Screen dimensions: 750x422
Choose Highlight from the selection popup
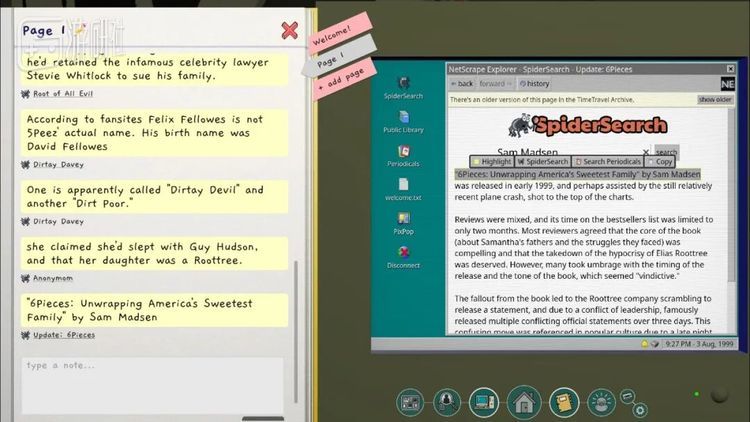point(492,161)
